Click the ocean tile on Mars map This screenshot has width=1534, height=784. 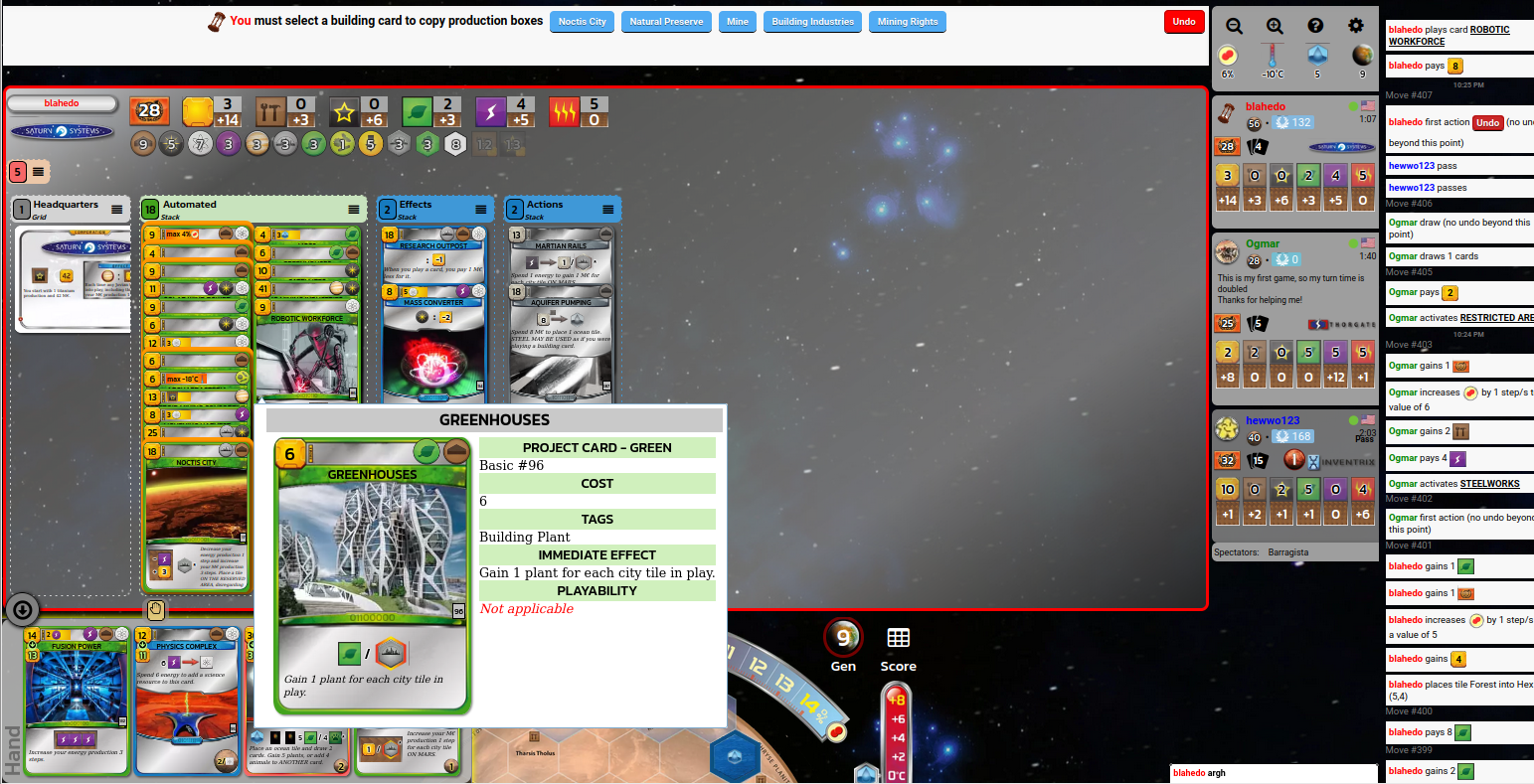pyautogui.click(x=736, y=757)
